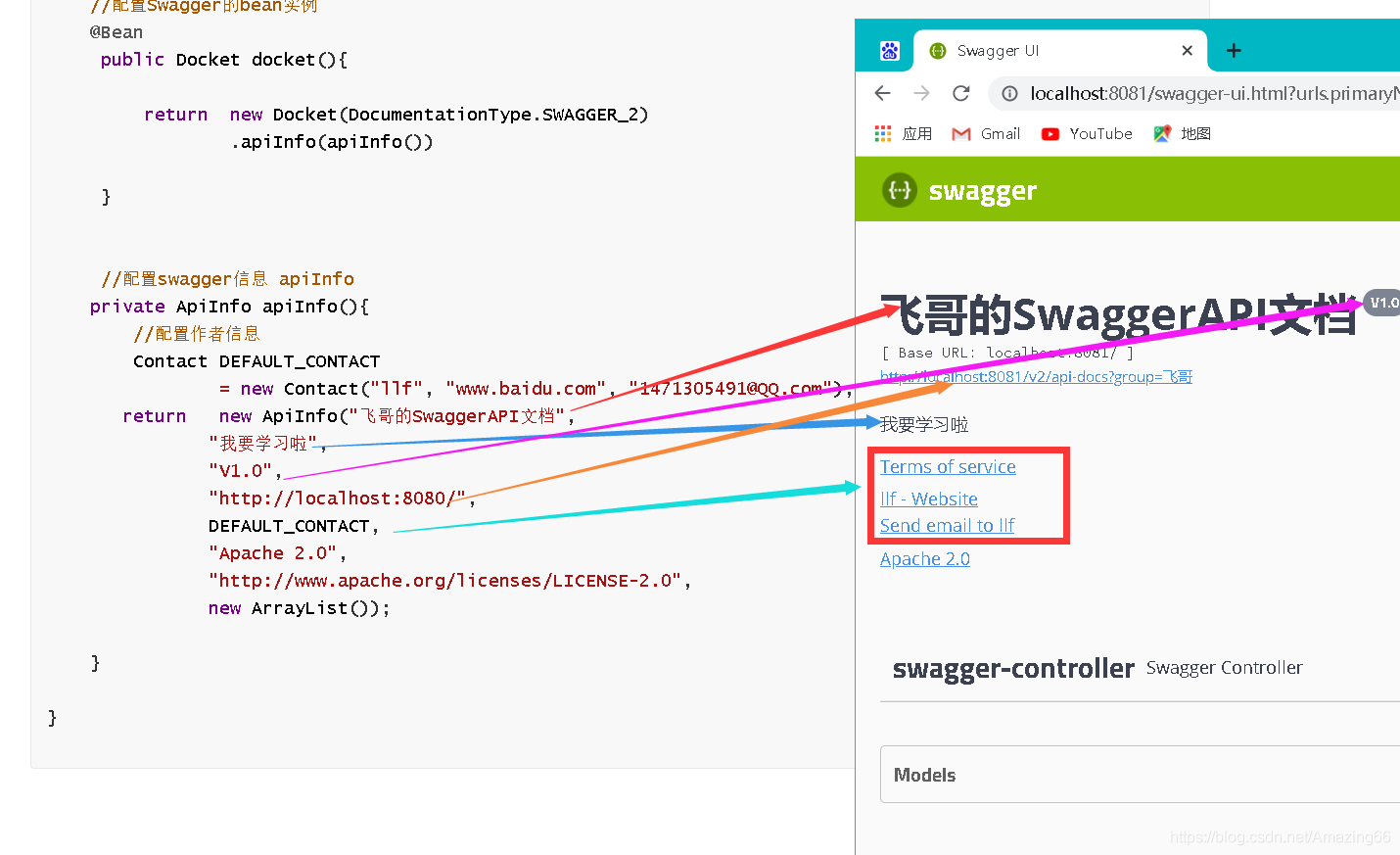Click the Swagger Controller description text

click(1225, 668)
